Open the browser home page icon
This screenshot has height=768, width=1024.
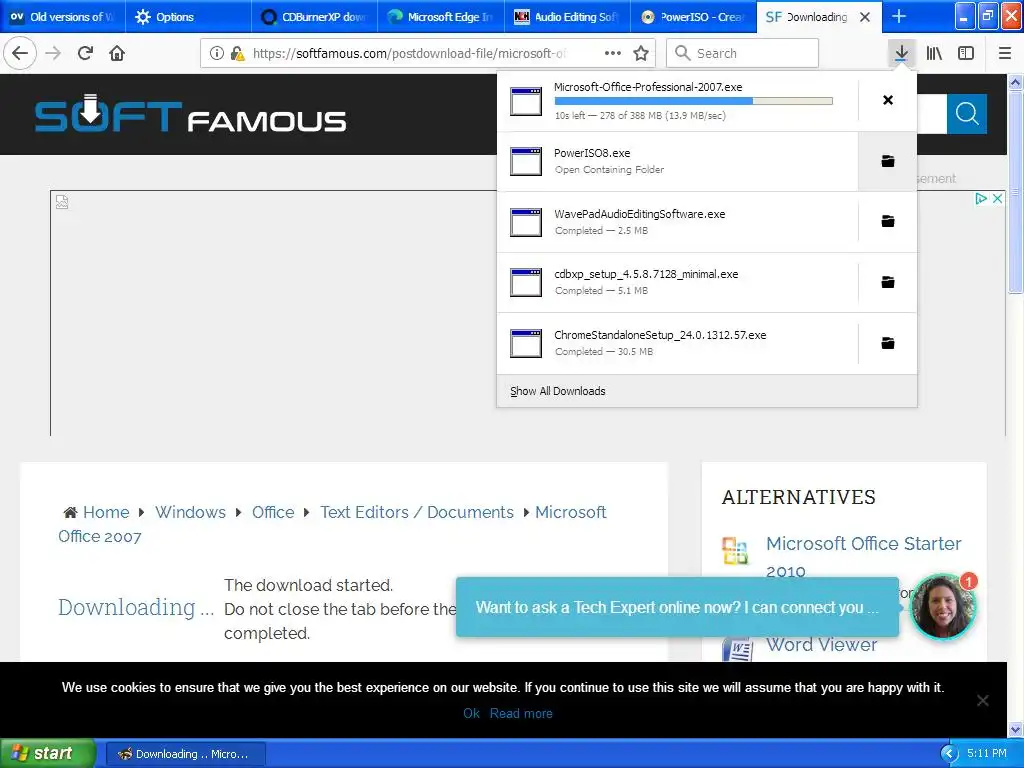(x=117, y=53)
